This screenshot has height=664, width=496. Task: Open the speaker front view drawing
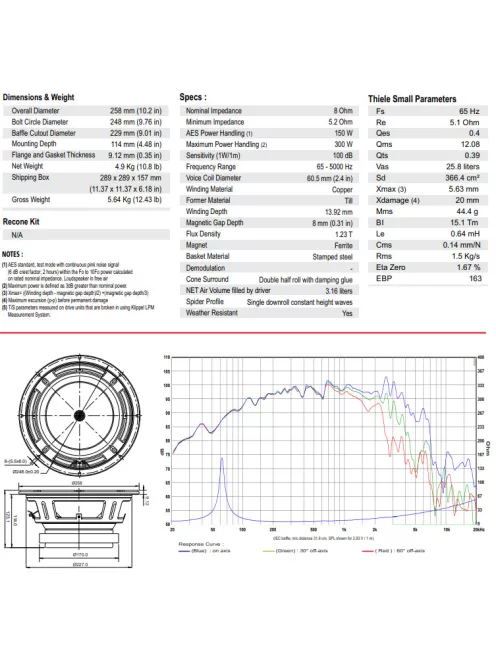[x=79, y=415]
